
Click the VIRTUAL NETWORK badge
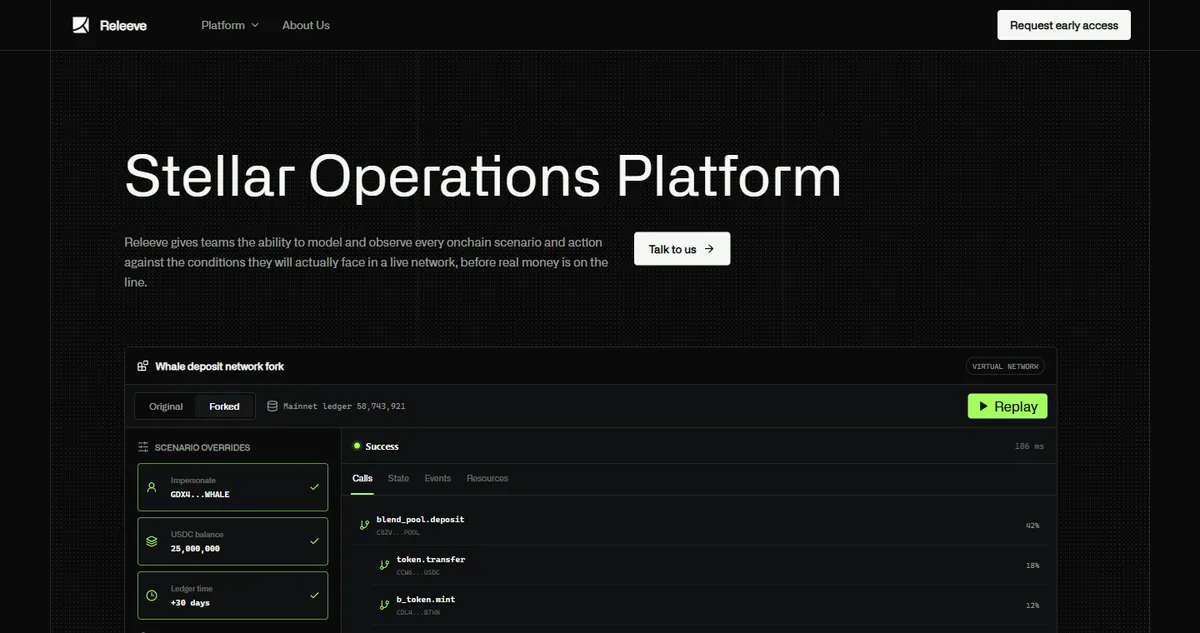tap(1006, 367)
